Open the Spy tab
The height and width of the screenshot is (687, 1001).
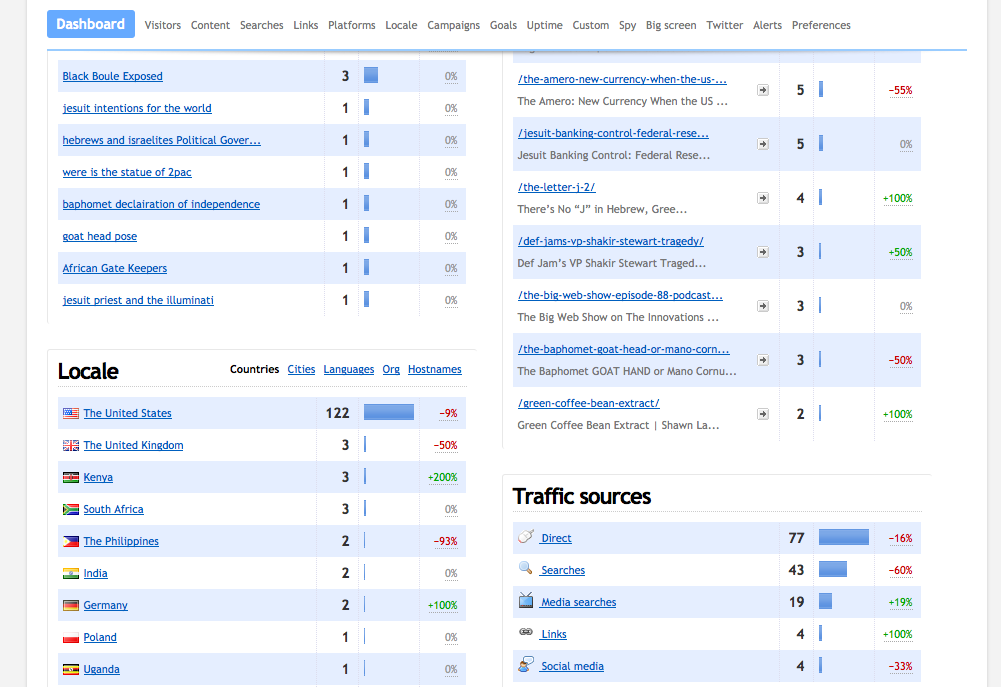coord(627,25)
